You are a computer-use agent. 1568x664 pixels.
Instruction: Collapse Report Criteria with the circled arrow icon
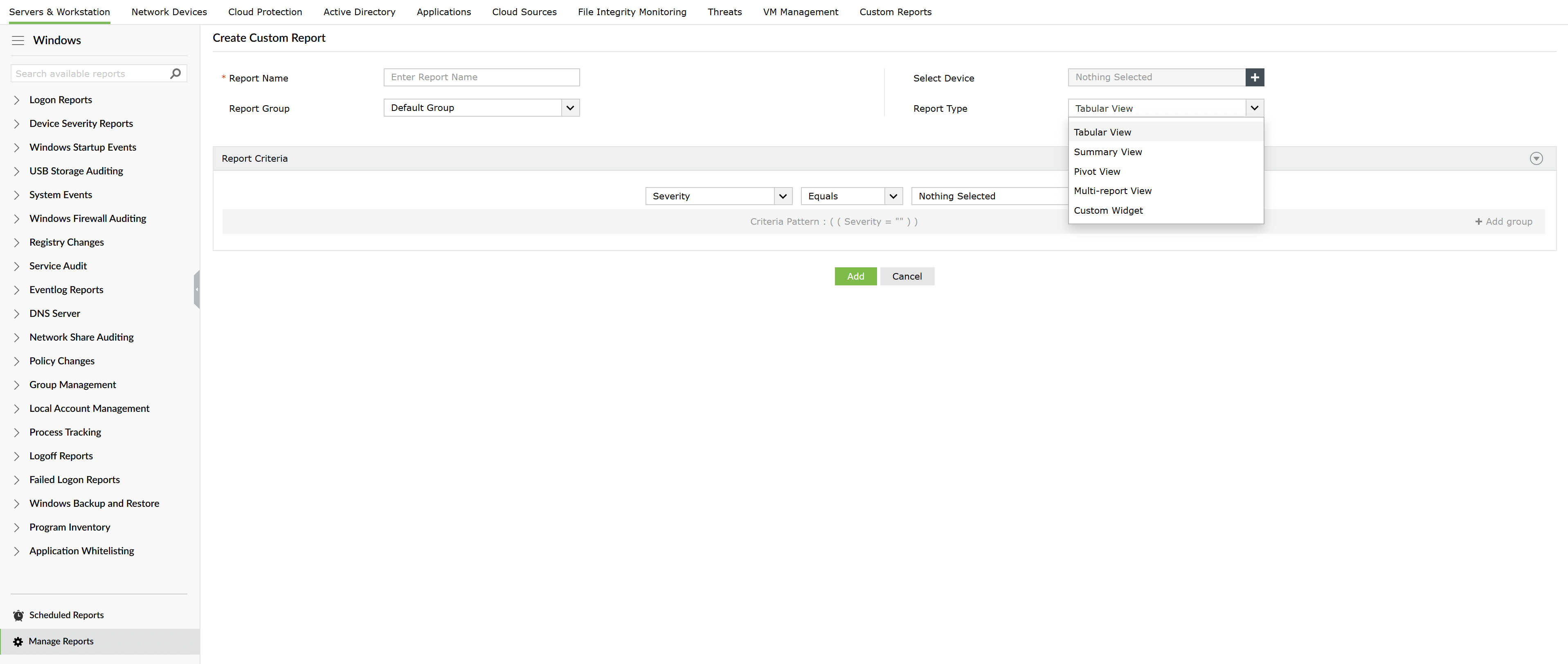(x=1536, y=158)
